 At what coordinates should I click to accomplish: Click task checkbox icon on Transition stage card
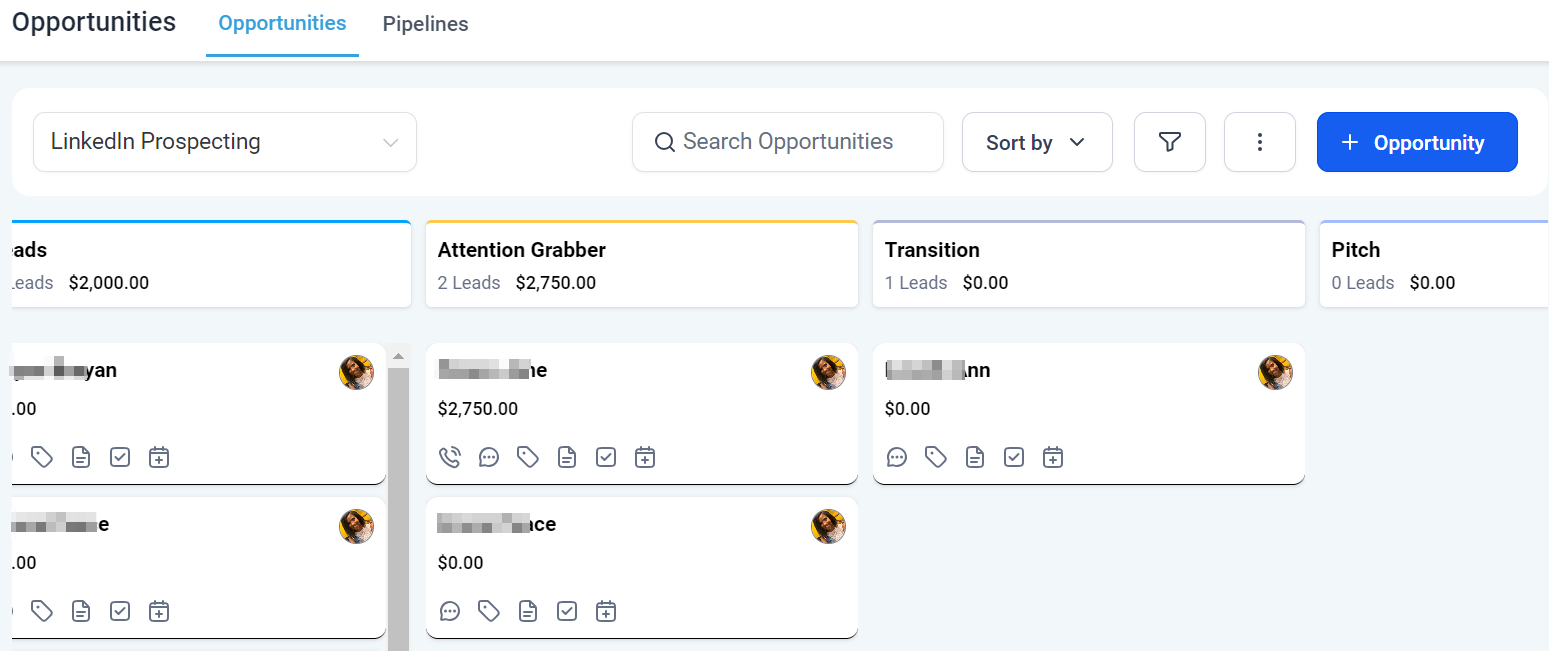[1014, 457]
